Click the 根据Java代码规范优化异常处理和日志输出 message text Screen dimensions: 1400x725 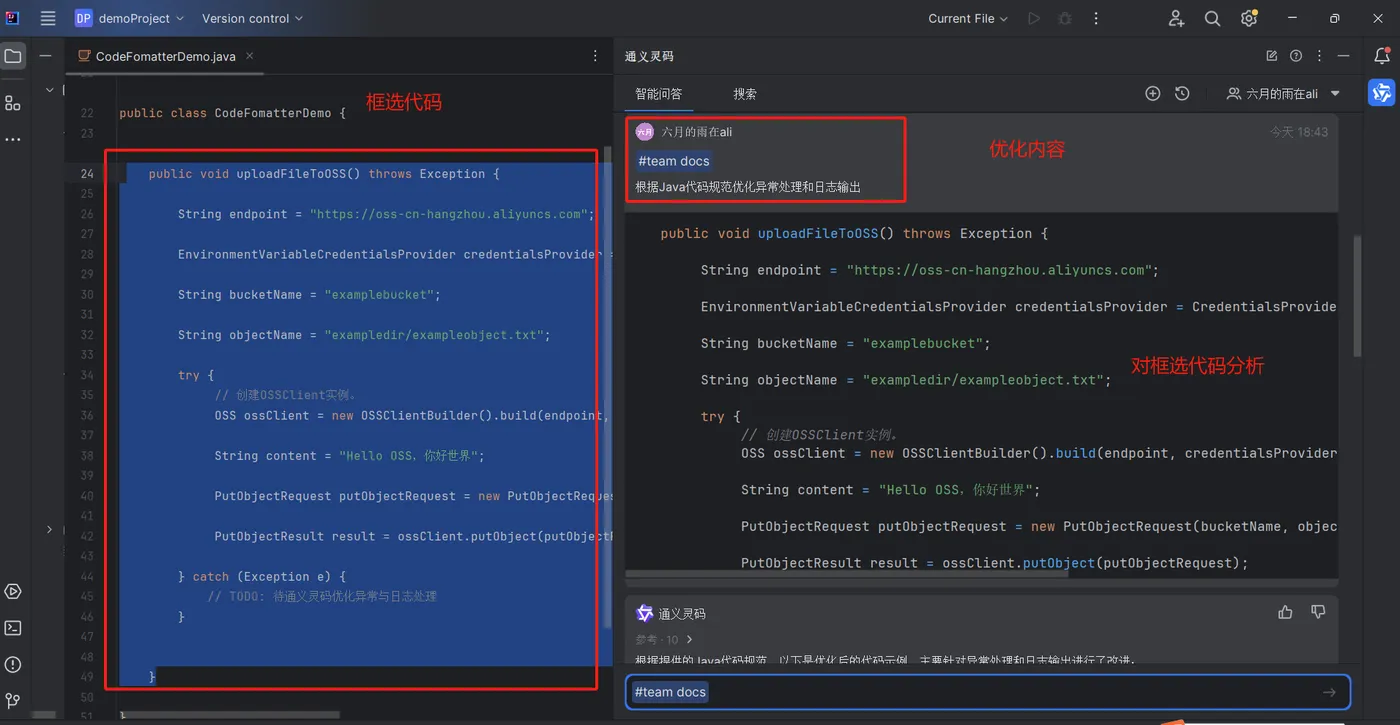tap(748, 187)
